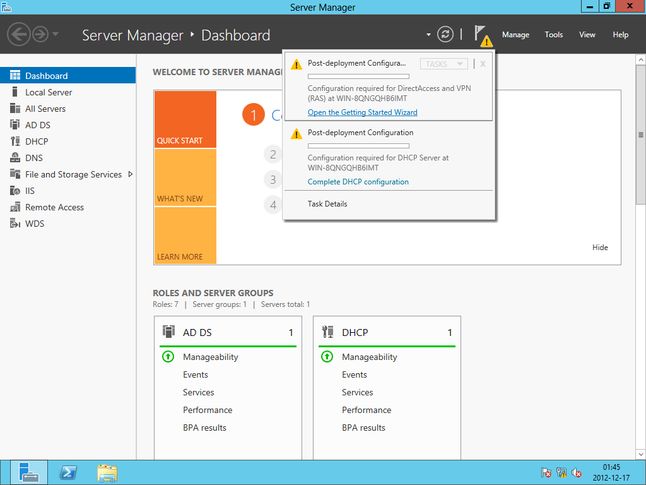Click the All Servers sidebar icon
Screen dimensions: 646x485
point(15,108)
